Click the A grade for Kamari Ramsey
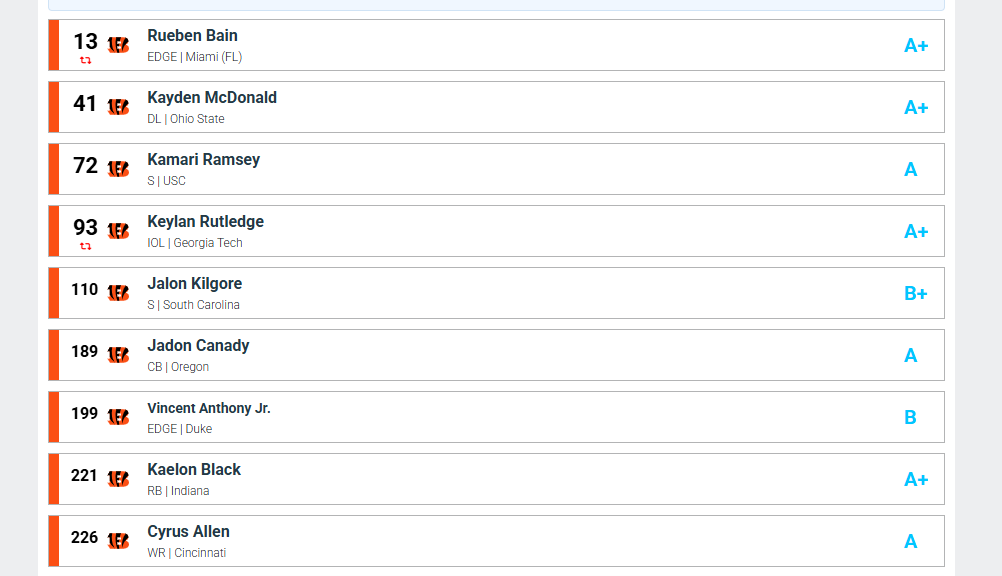The height and width of the screenshot is (576, 1002). [910, 169]
